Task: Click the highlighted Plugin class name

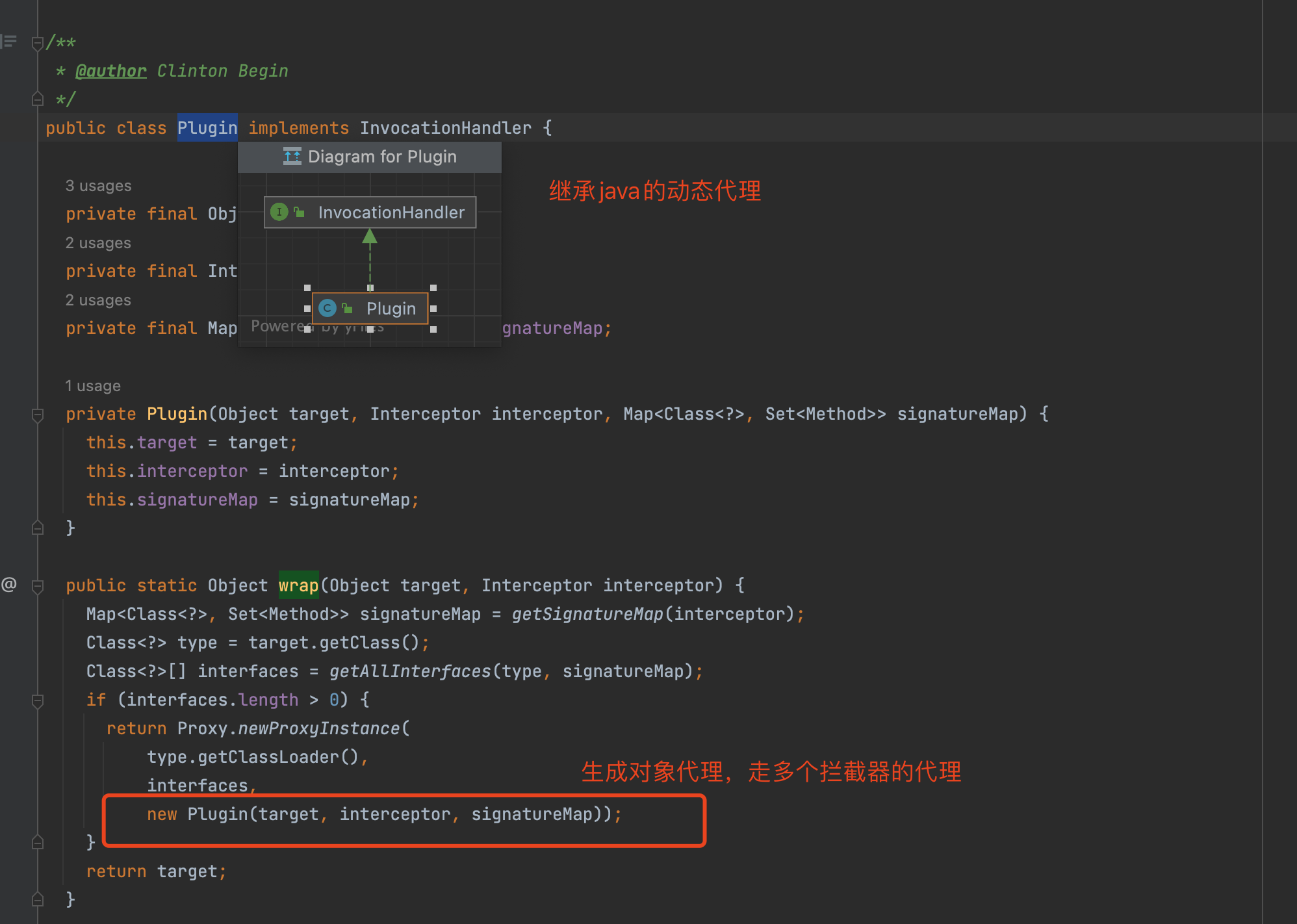Action: (207, 128)
